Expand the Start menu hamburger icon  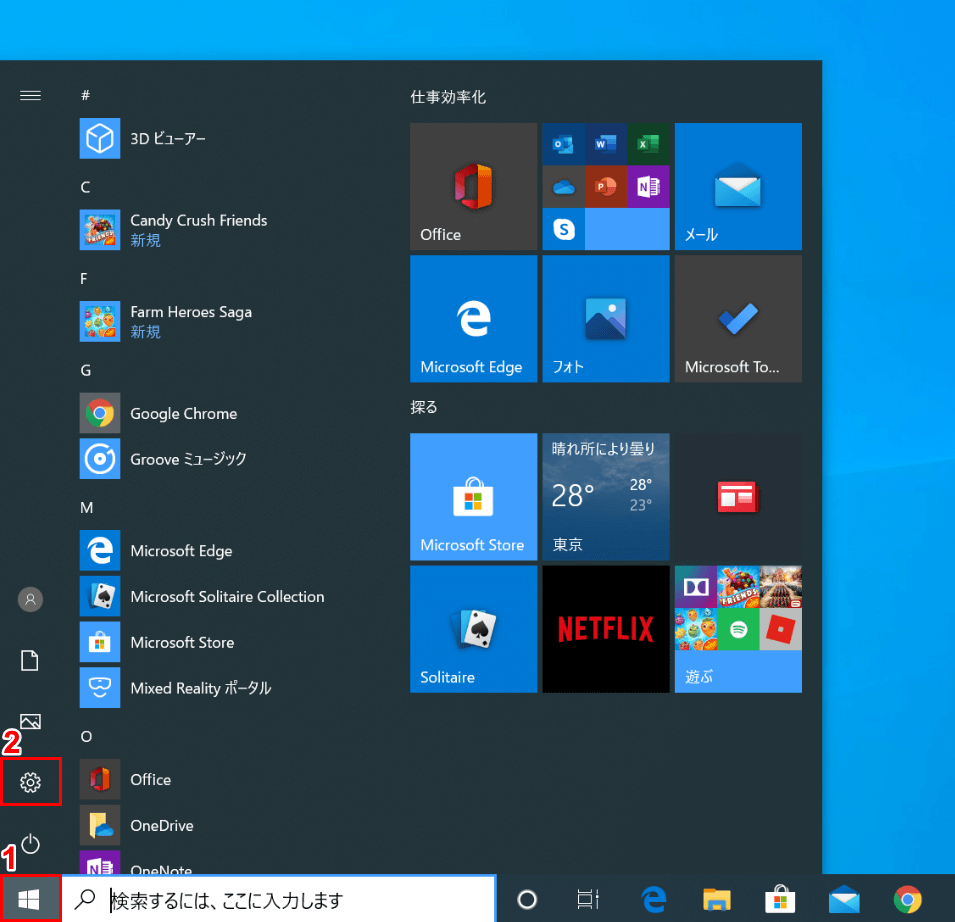coord(30,96)
